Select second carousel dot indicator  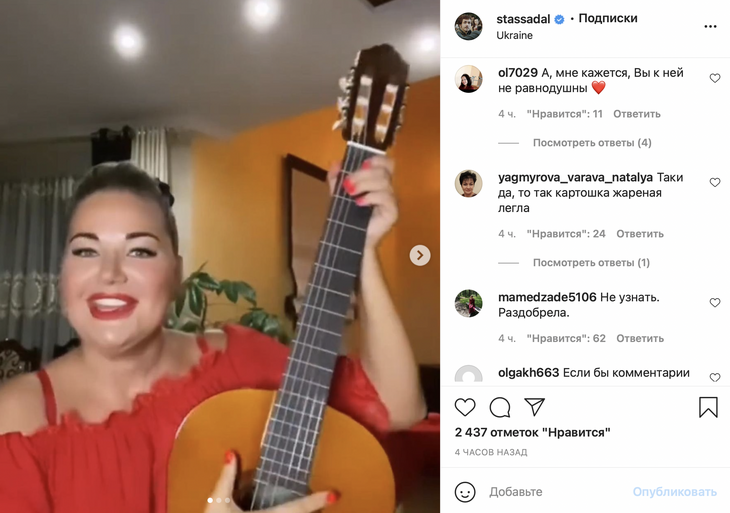219,500
